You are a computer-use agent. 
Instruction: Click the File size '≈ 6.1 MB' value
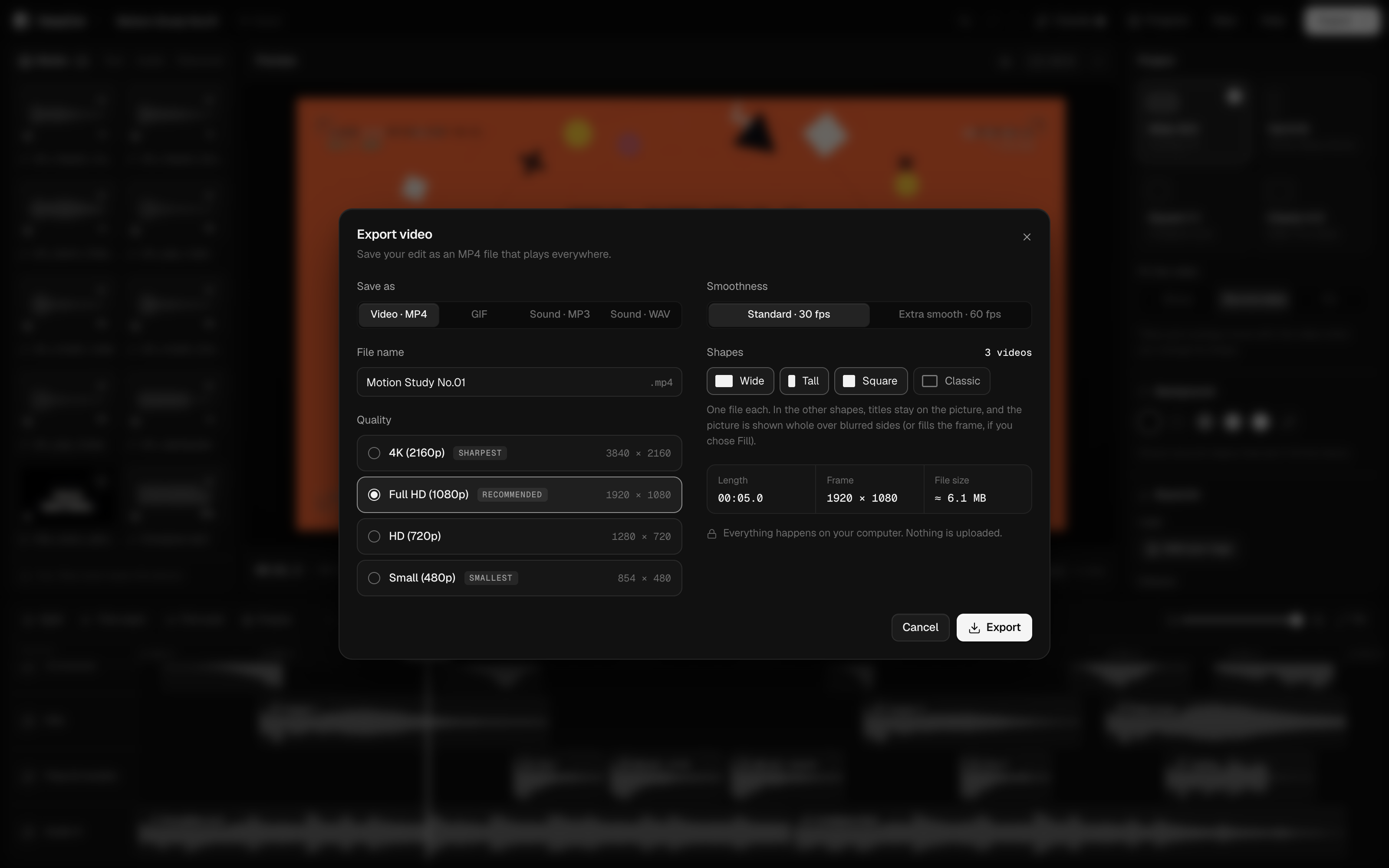960,498
